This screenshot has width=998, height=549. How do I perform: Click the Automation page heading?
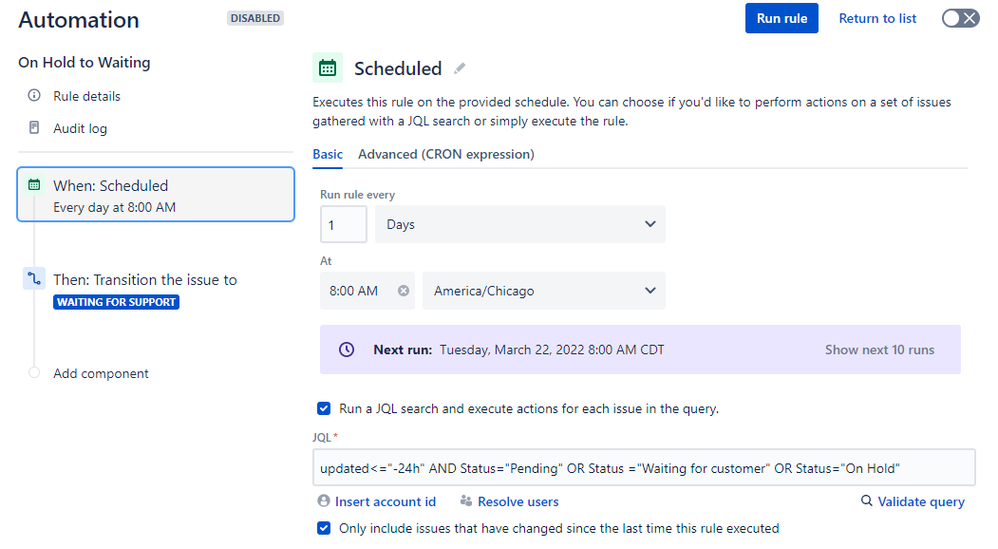78,20
